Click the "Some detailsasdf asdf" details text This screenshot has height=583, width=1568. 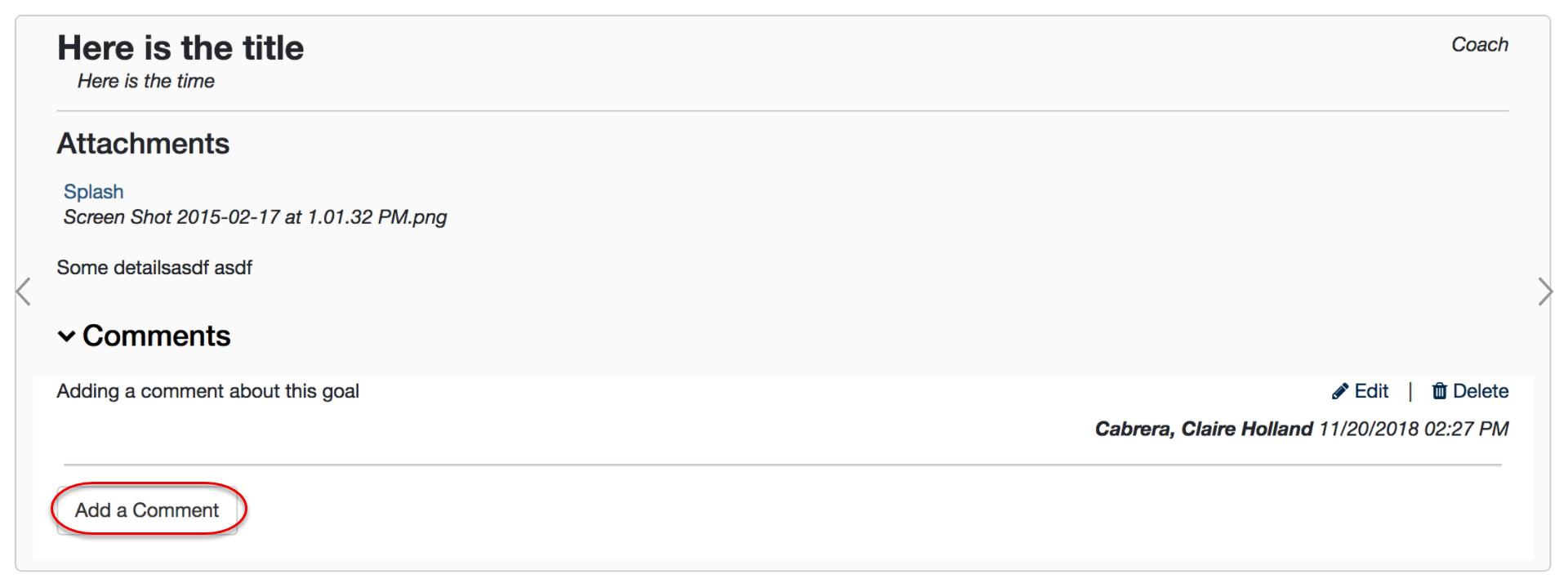pyautogui.click(x=154, y=268)
